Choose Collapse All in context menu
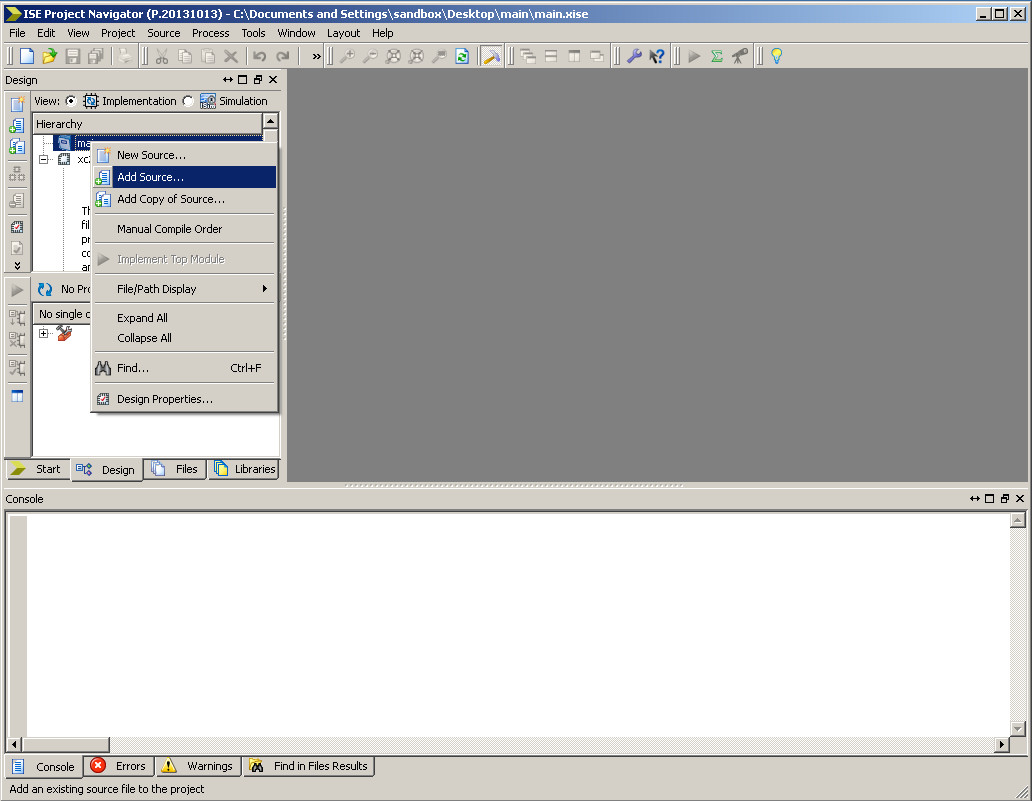 point(184,338)
